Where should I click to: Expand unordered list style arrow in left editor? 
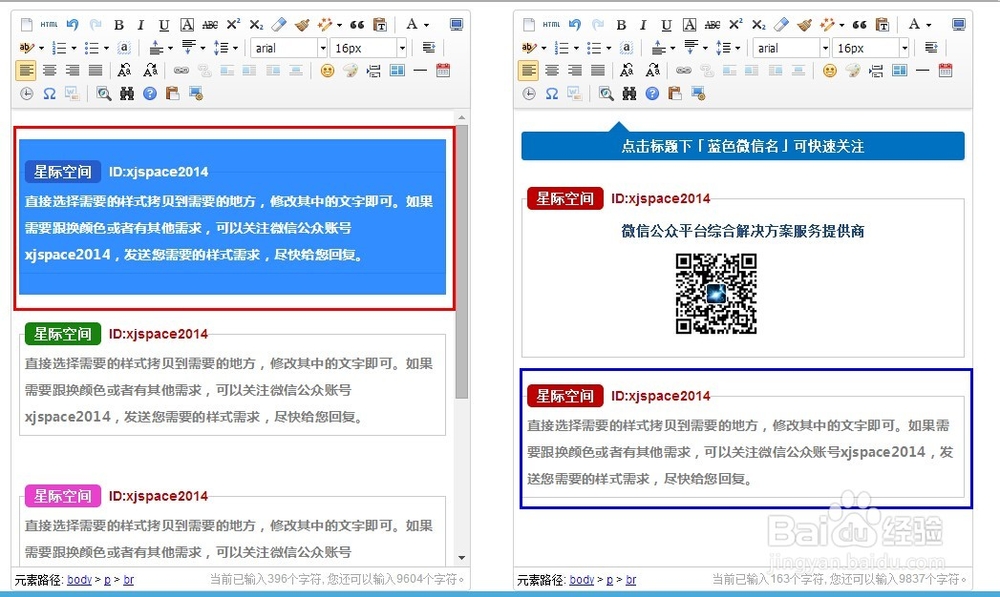[x=107, y=48]
